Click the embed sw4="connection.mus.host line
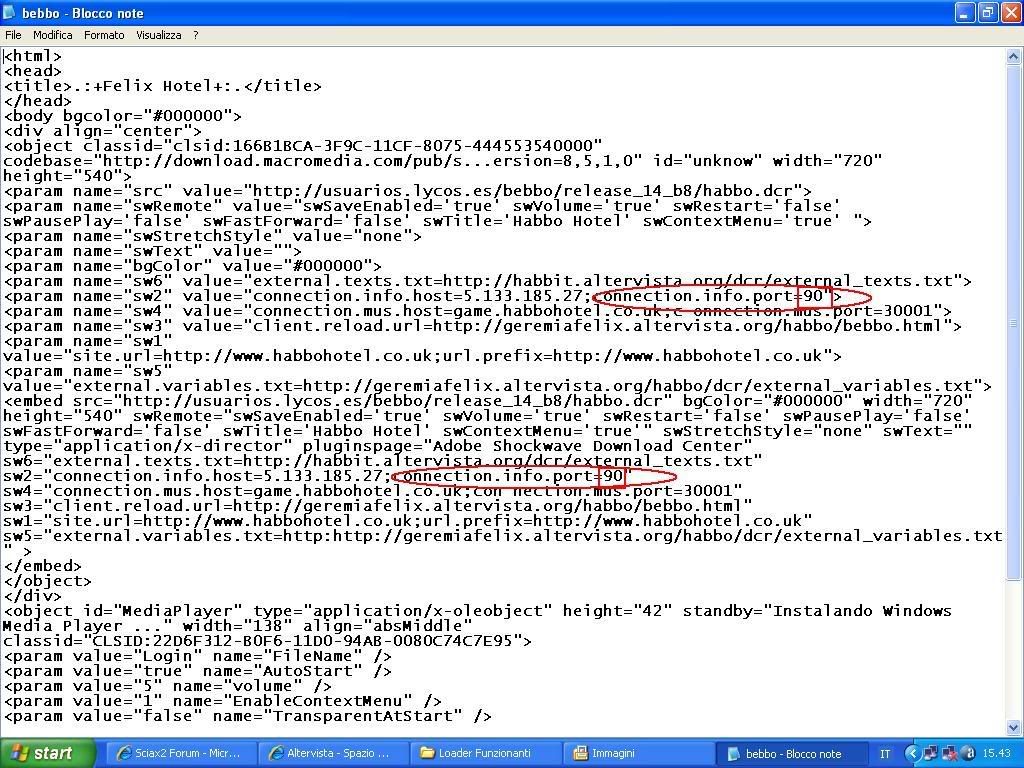Image resolution: width=1024 pixels, height=768 pixels. pos(373,492)
